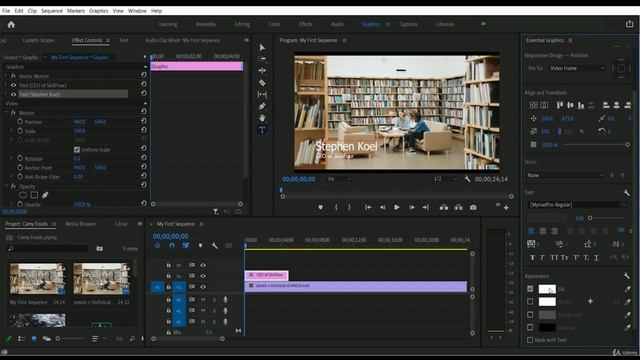Collapse the Motion effect group
640x360 pixels.
[x=7, y=112]
